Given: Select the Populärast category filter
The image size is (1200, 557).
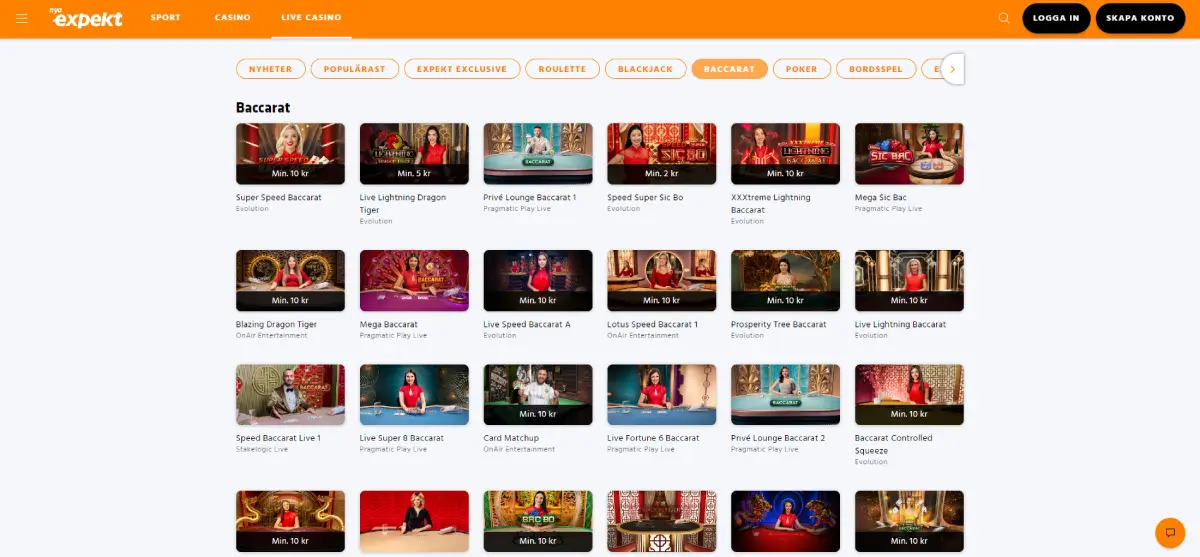Looking at the screenshot, I should 355,69.
